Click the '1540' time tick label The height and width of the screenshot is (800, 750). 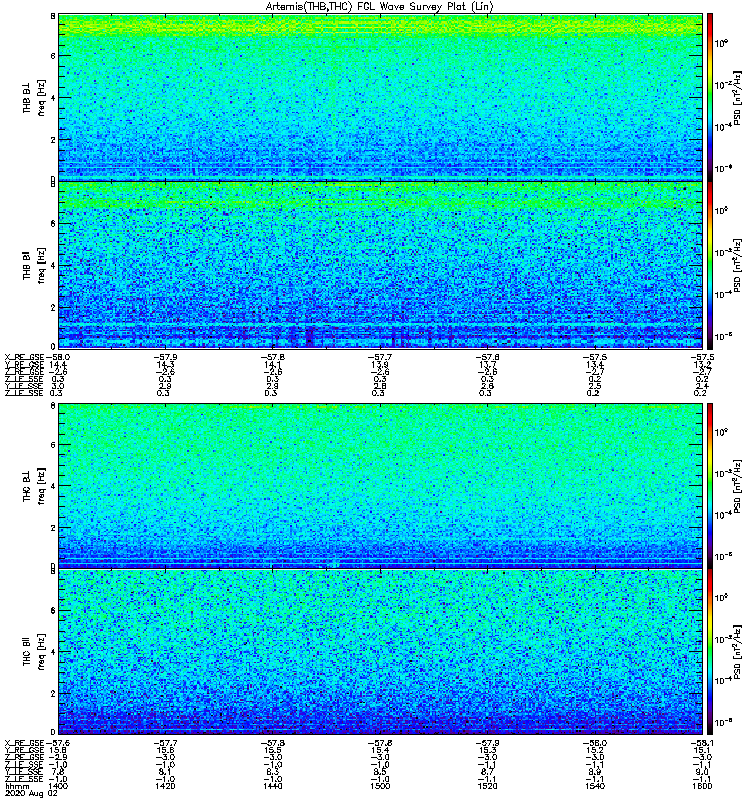(x=595, y=786)
